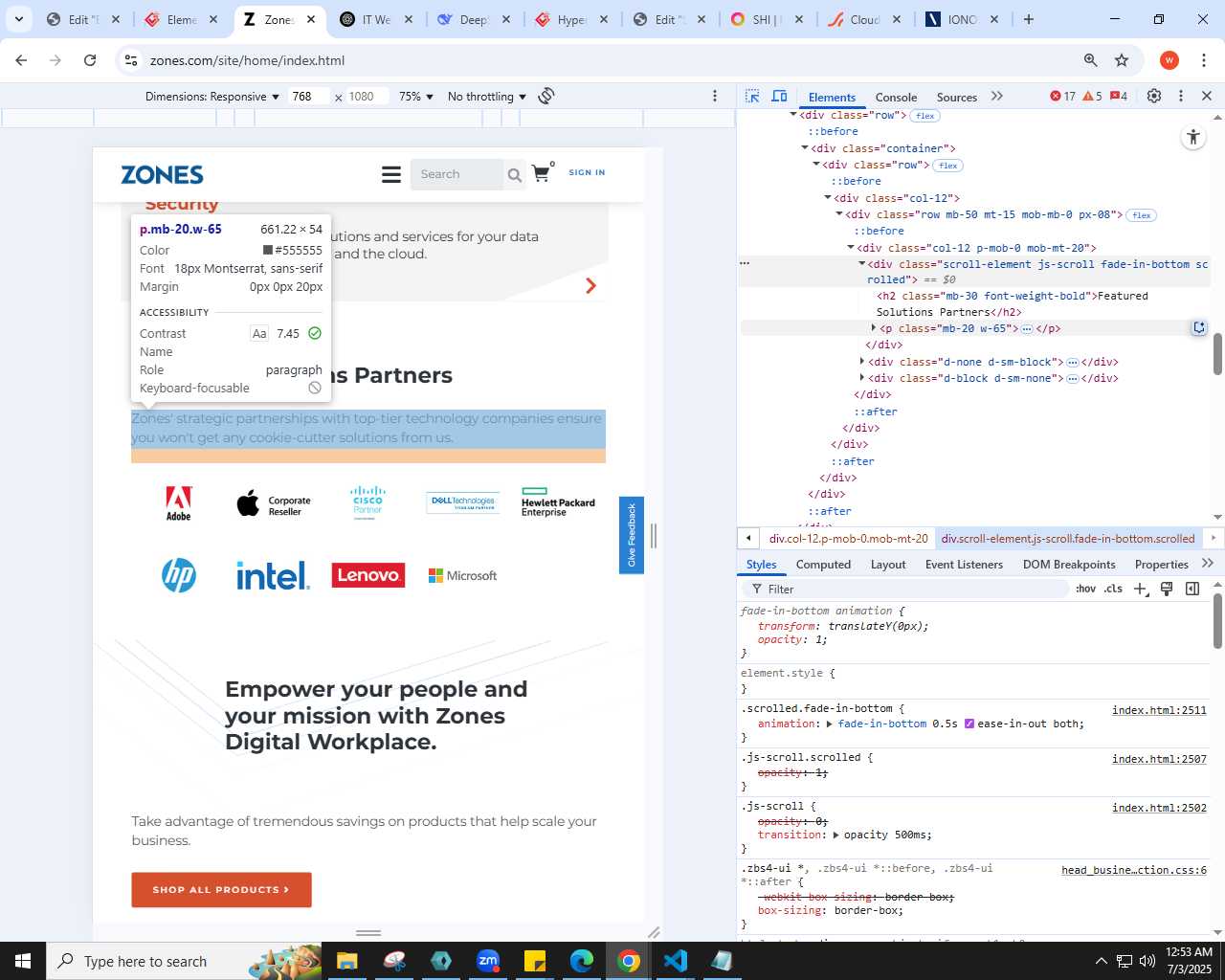Expand the div d-block d-sm-none node
The image size is (1225, 980).
862,378
